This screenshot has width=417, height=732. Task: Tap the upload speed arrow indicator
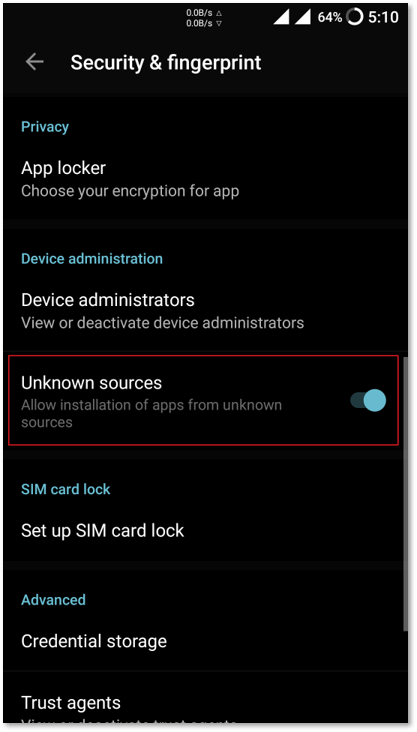pos(219,13)
